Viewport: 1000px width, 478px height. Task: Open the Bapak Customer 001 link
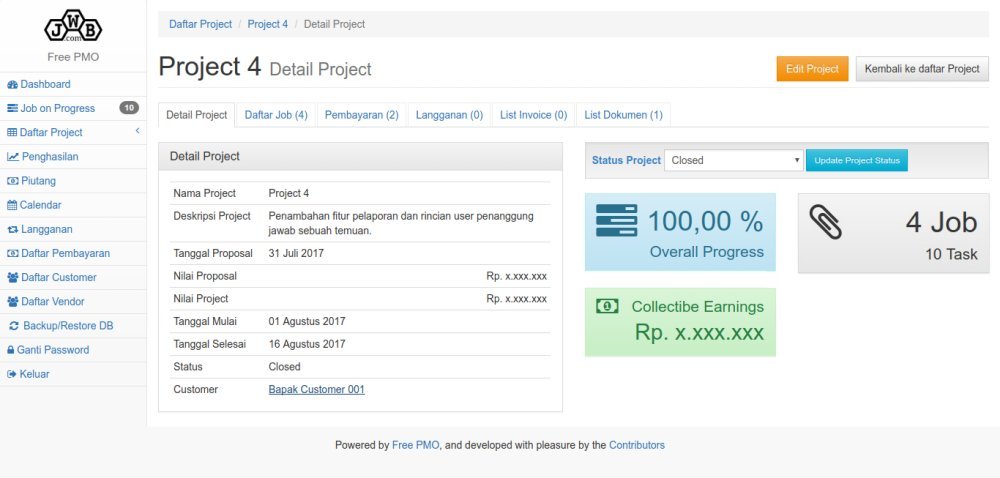tap(316, 389)
